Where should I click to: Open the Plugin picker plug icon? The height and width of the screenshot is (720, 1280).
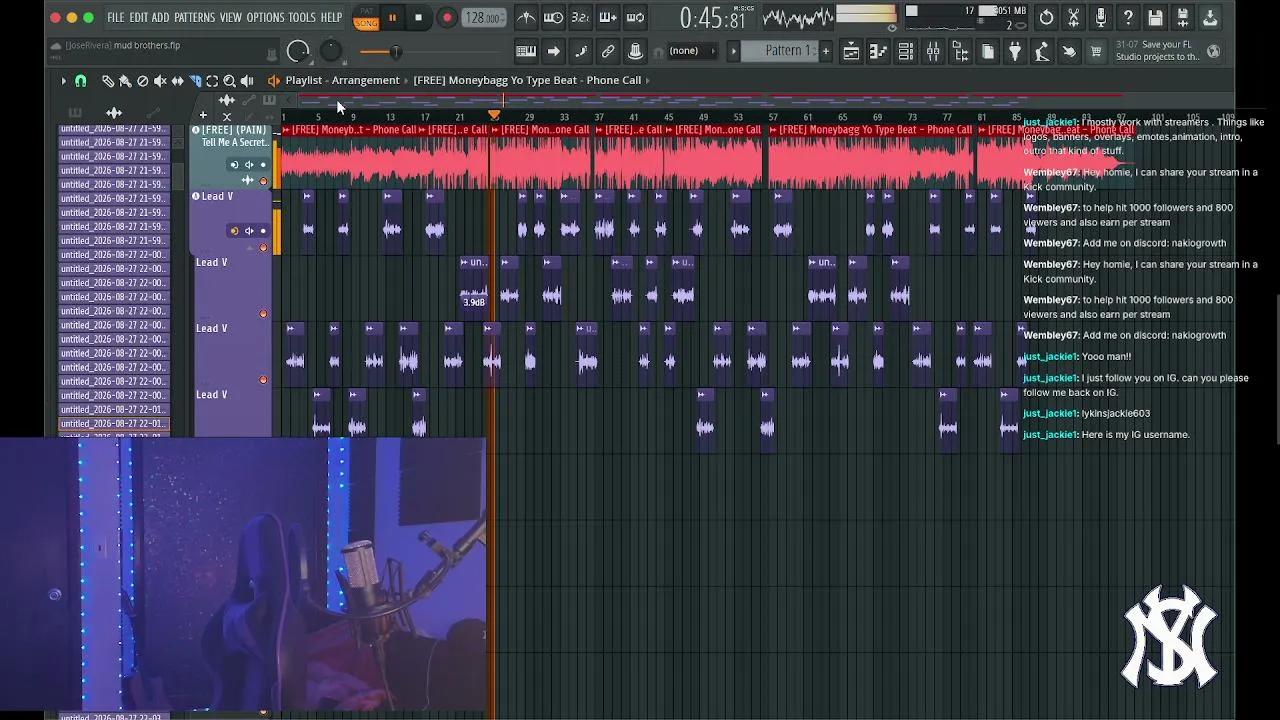1015,52
